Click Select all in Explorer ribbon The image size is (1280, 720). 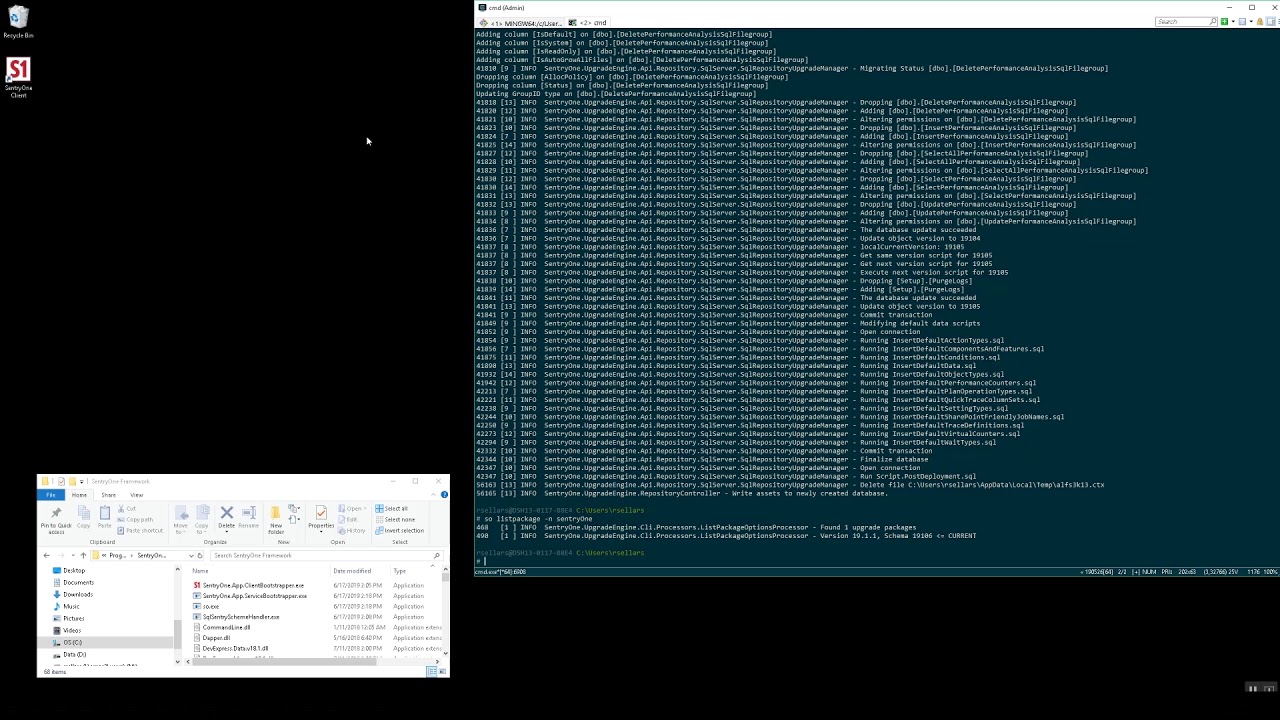(391, 508)
